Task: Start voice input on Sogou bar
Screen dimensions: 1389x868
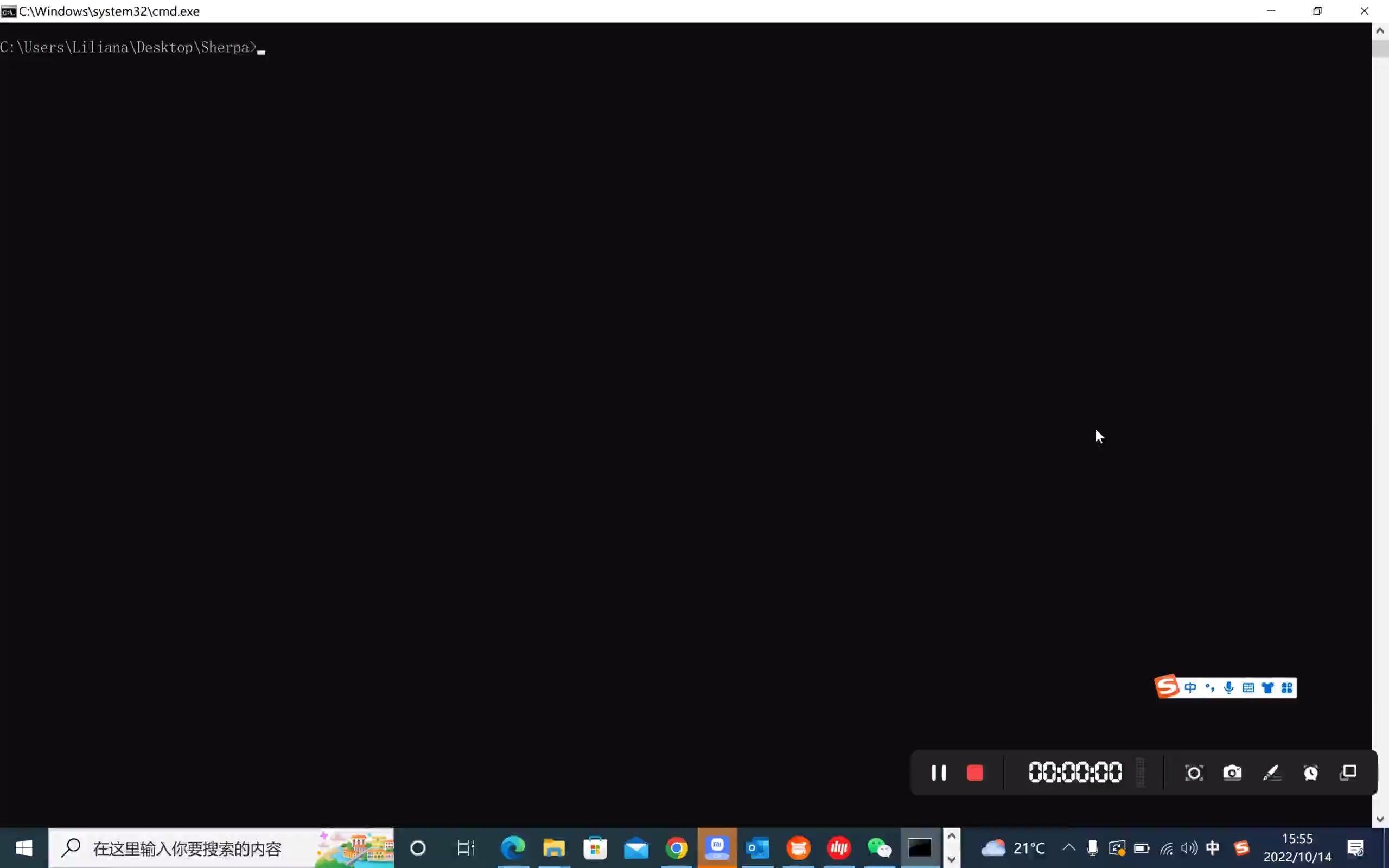Action: (x=1229, y=688)
